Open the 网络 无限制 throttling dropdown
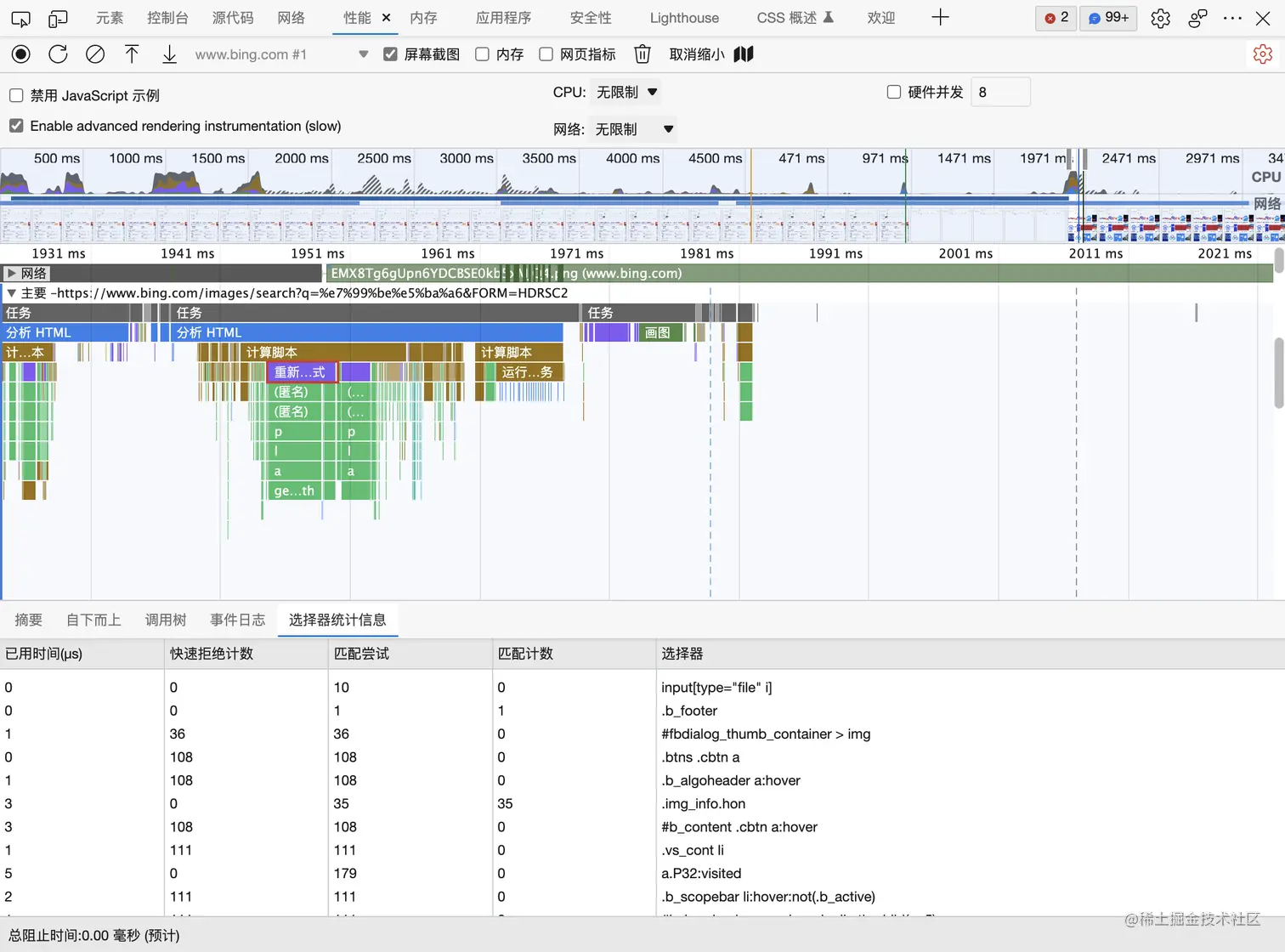Image resolution: width=1285 pixels, height=952 pixels. (634, 129)
